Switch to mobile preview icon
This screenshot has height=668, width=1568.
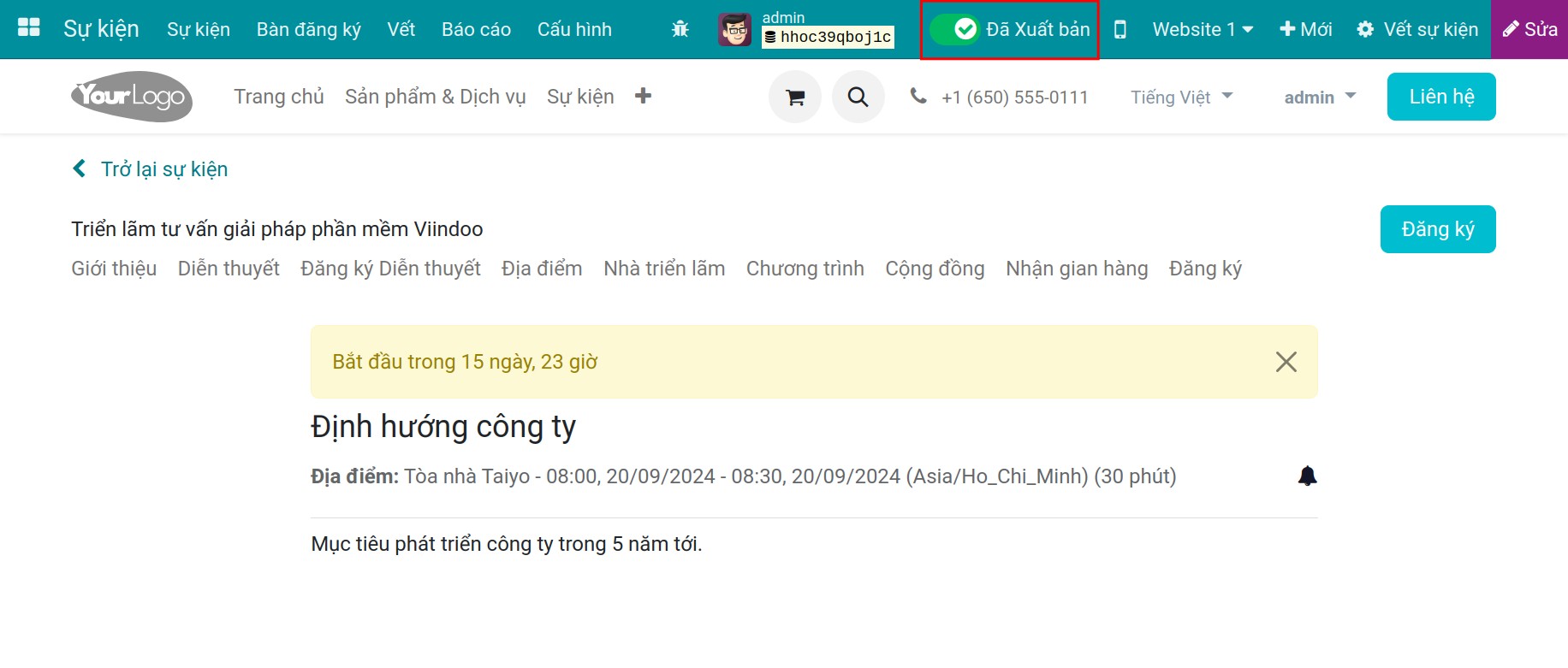pyautogui.click(x=1120, y=30)
